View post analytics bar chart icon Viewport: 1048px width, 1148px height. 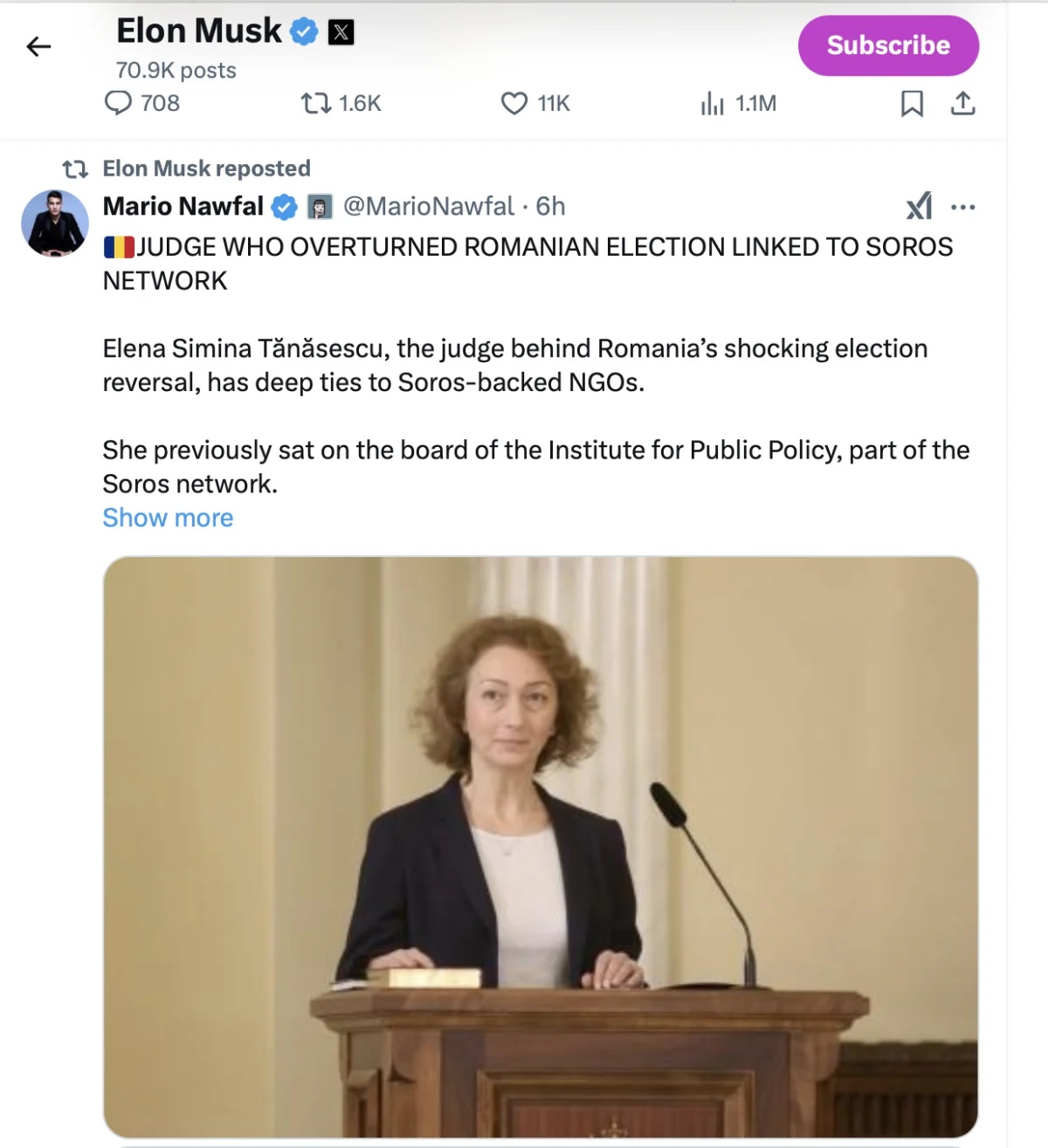pos(712,104)
